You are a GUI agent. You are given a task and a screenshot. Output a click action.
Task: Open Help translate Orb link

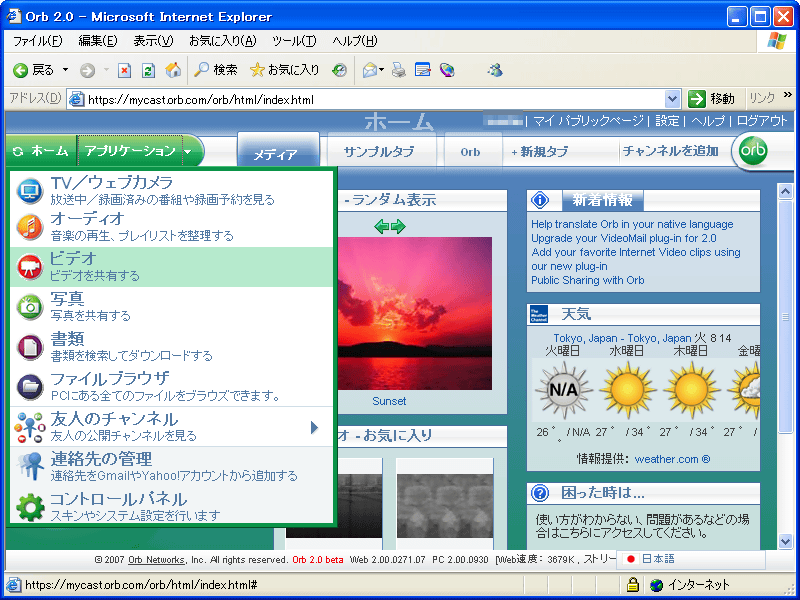coord(632,224)
